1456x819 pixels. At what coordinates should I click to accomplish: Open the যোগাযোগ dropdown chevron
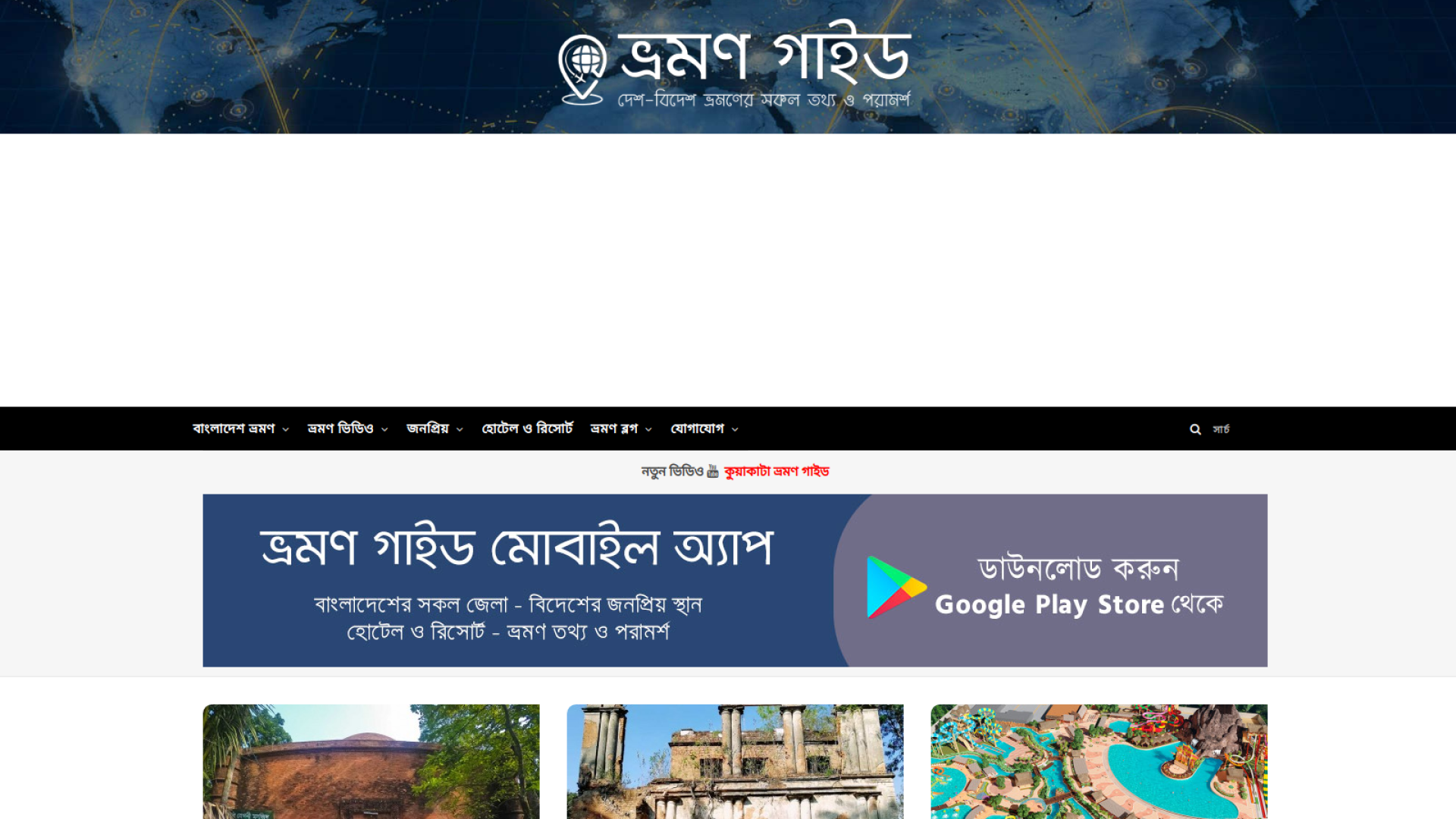(x=735, y=428)
